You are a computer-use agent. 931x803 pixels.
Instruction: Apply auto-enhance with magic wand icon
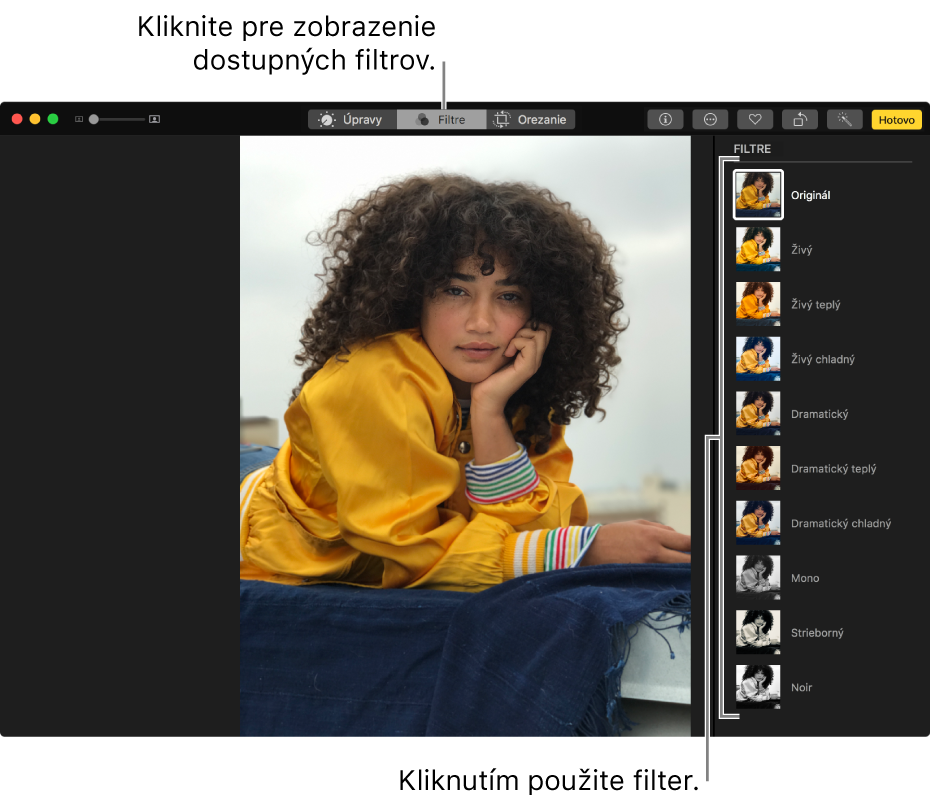click(x=844, y=119)
